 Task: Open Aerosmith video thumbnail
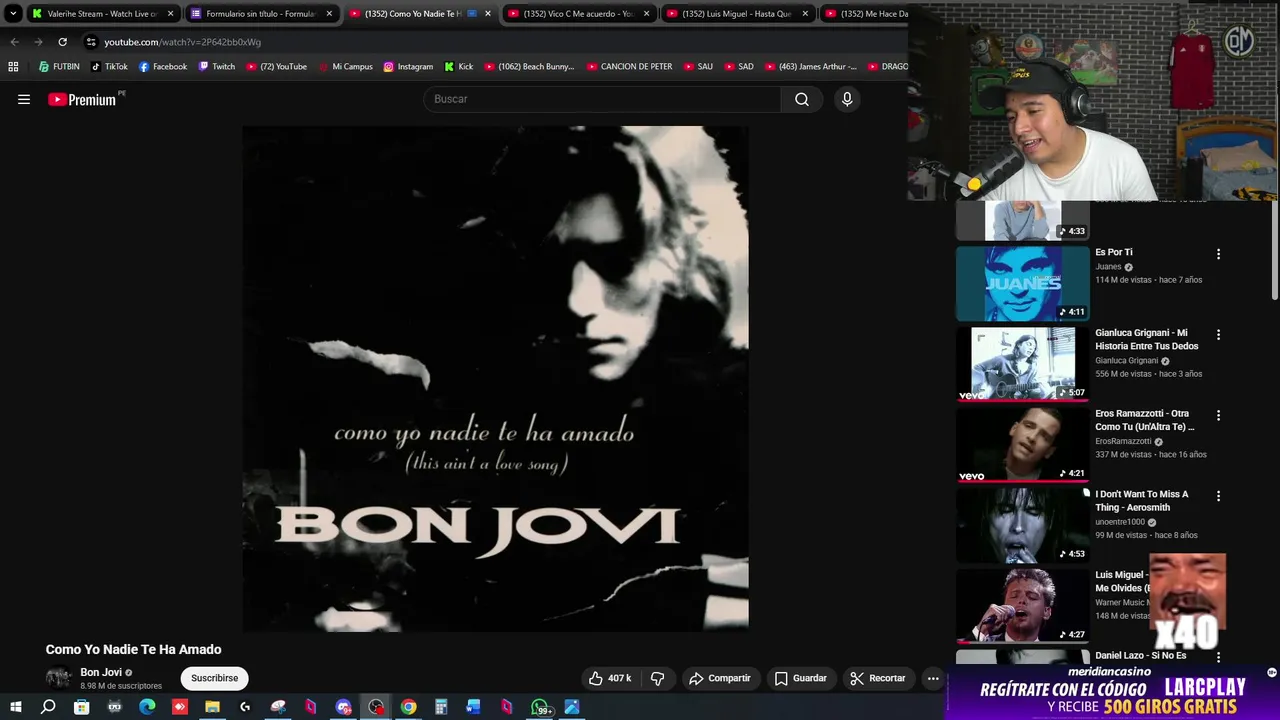(1022, 526)
